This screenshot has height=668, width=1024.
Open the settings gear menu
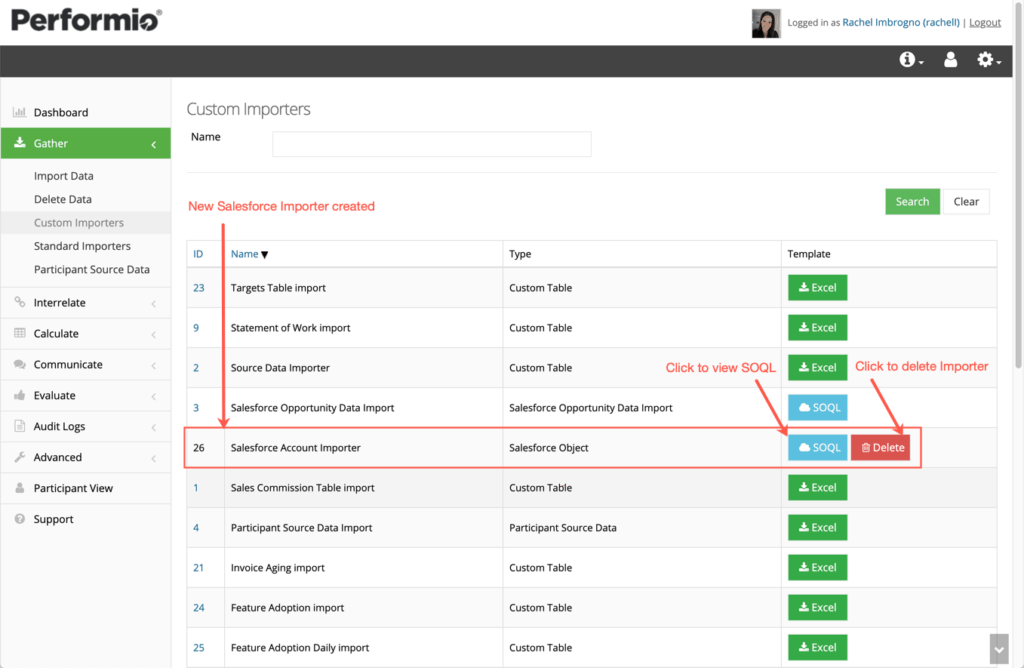pos(988,60)
